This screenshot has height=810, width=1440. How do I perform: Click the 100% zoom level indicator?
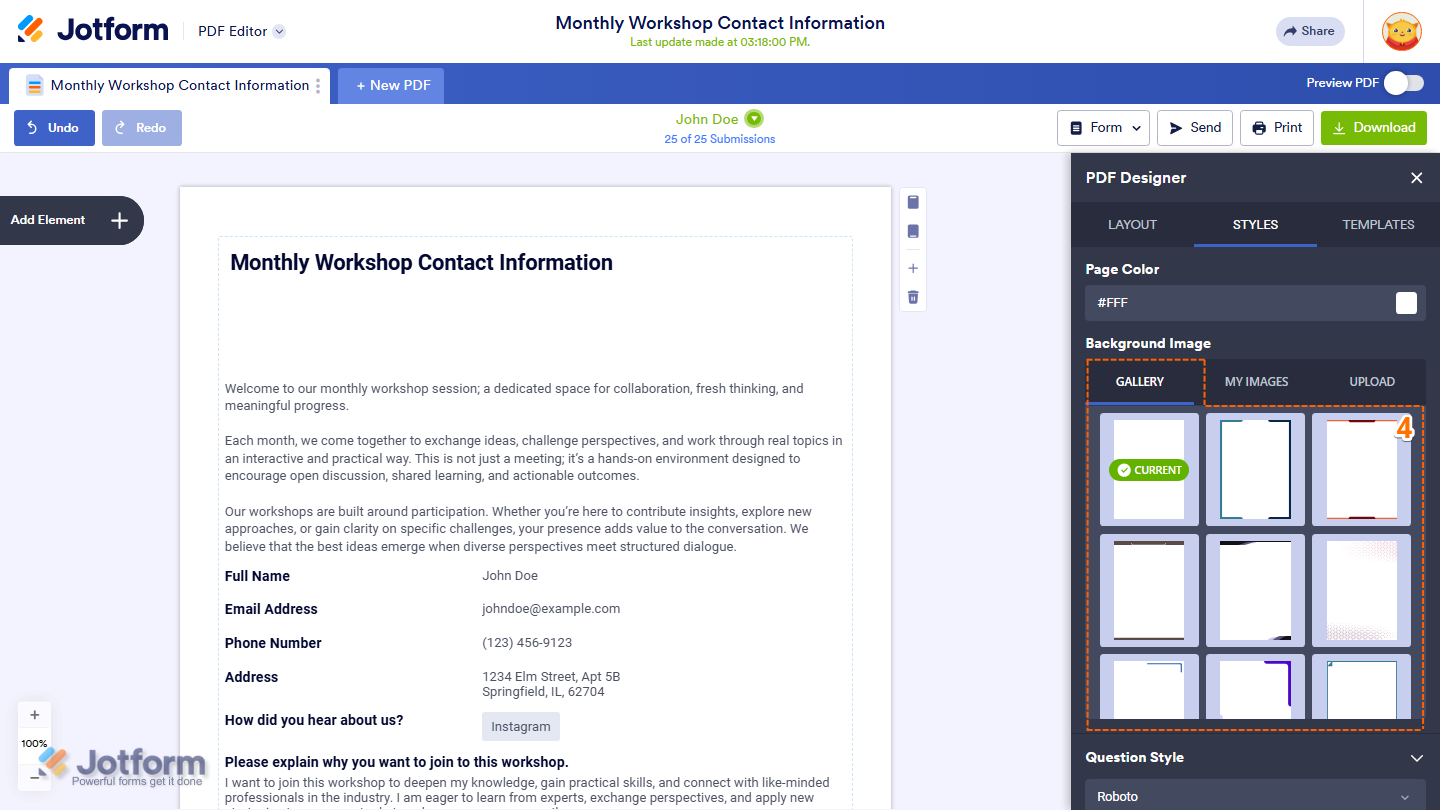35,744
